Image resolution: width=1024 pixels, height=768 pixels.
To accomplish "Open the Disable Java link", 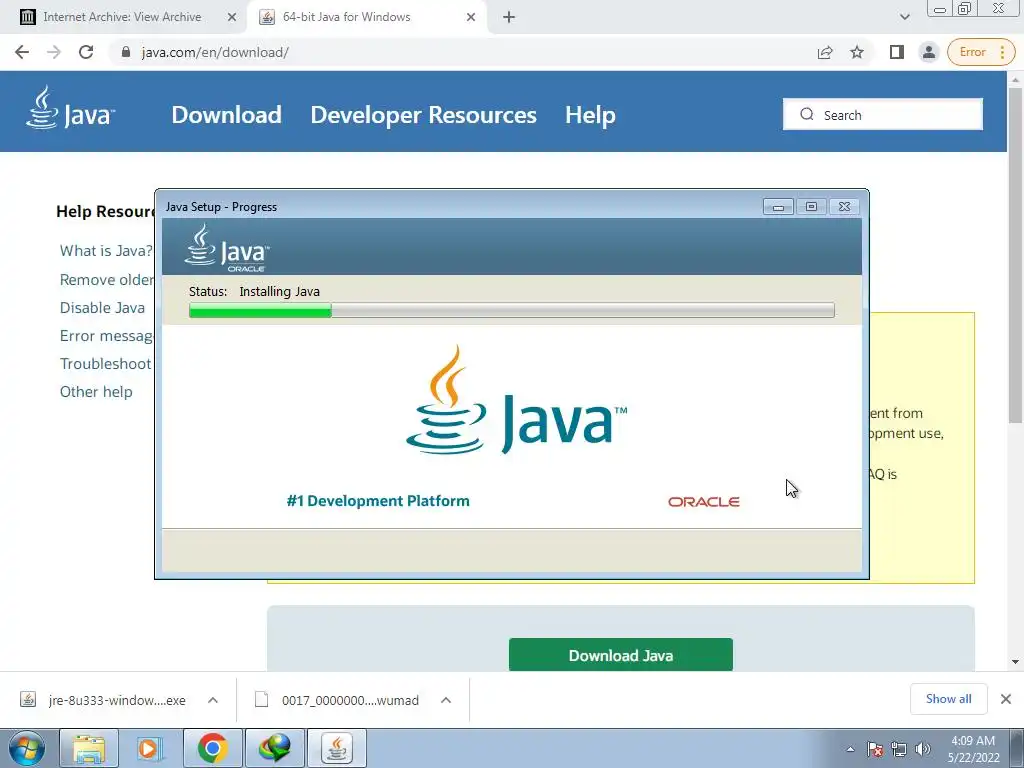I will pos(103,308).
